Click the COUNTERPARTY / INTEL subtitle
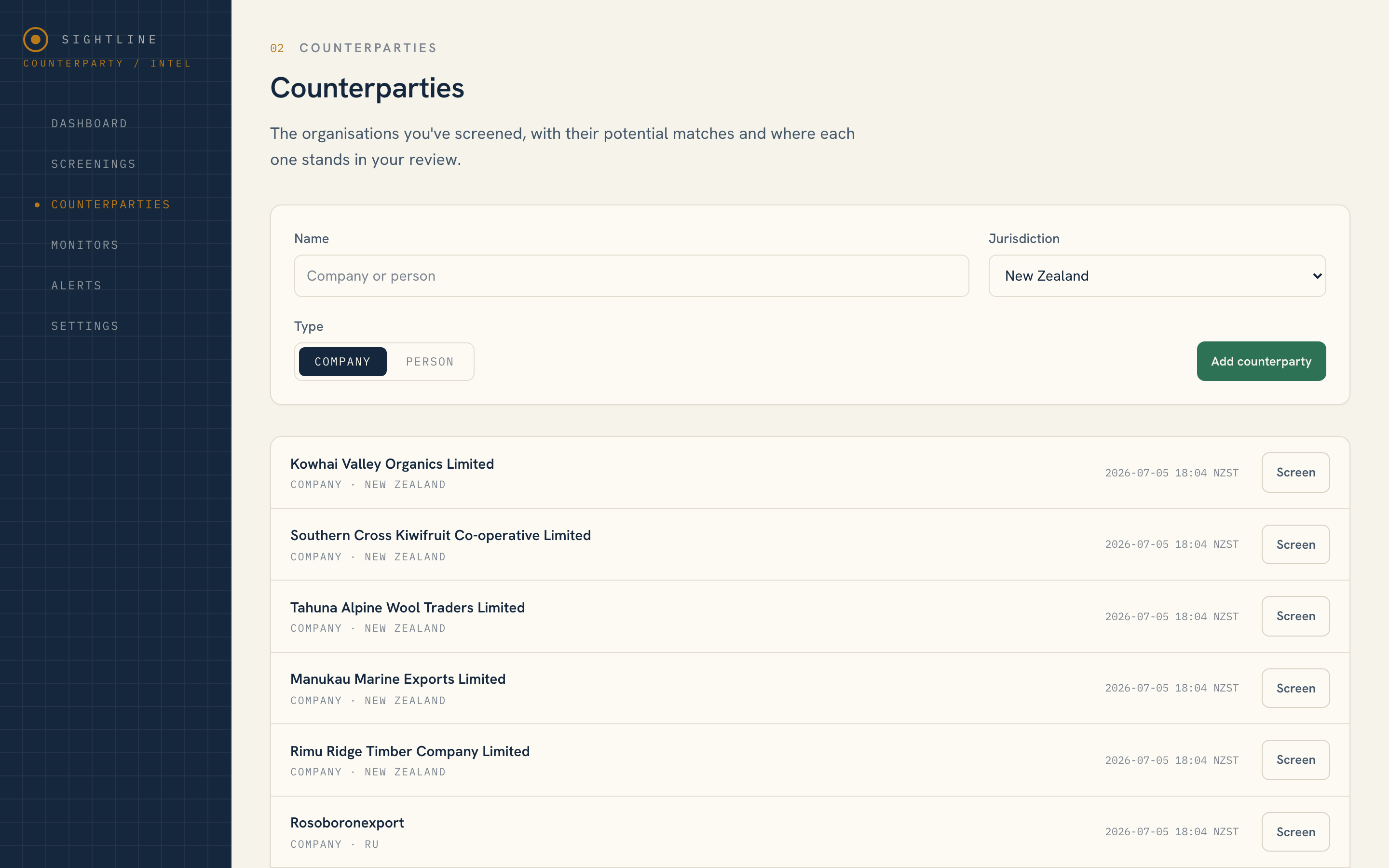Screen dimensions: 1389x868 107,63
